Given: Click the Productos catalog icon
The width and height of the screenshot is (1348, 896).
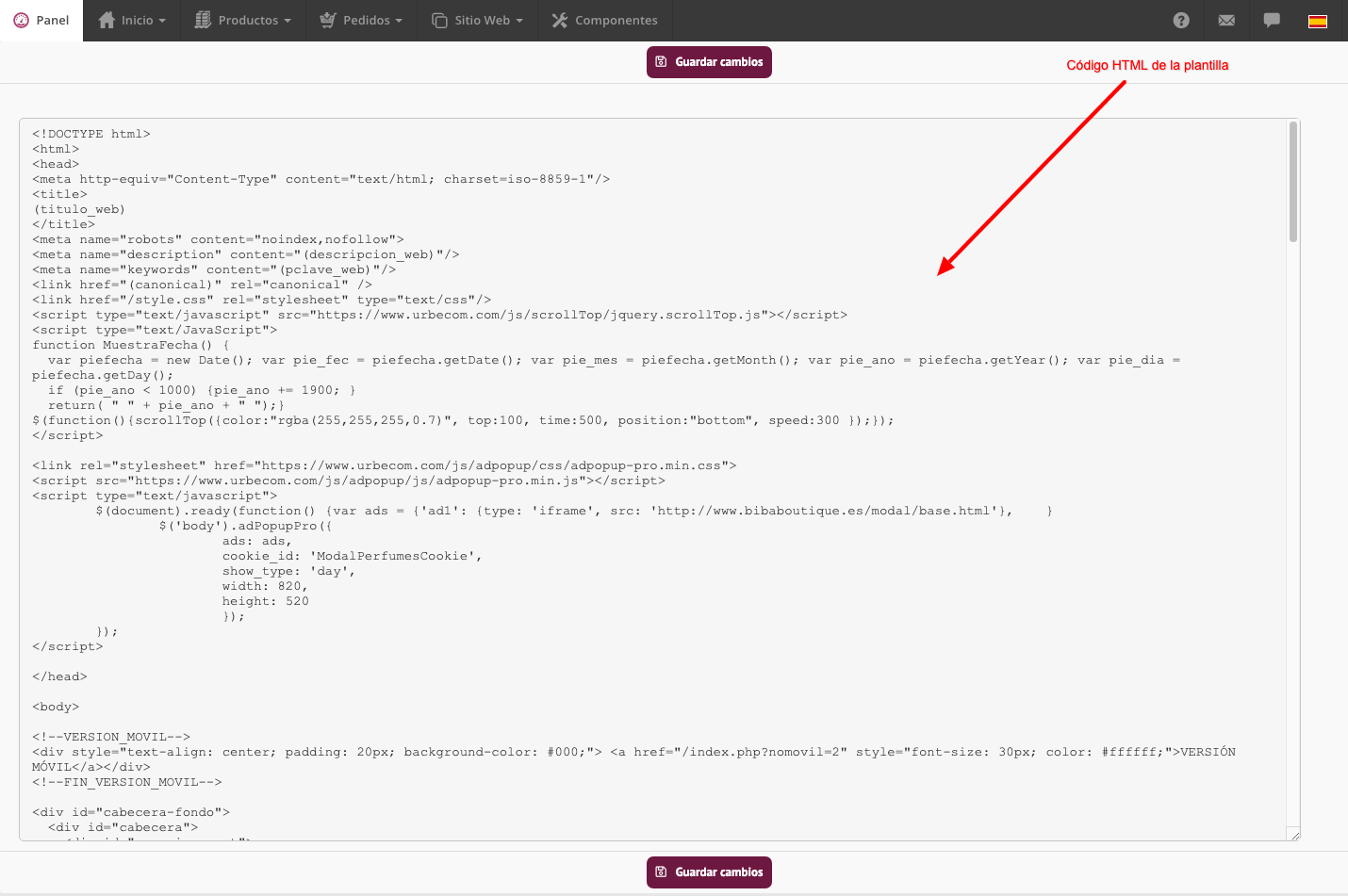Looking at the screenshot, I should (x=203, y=20).
